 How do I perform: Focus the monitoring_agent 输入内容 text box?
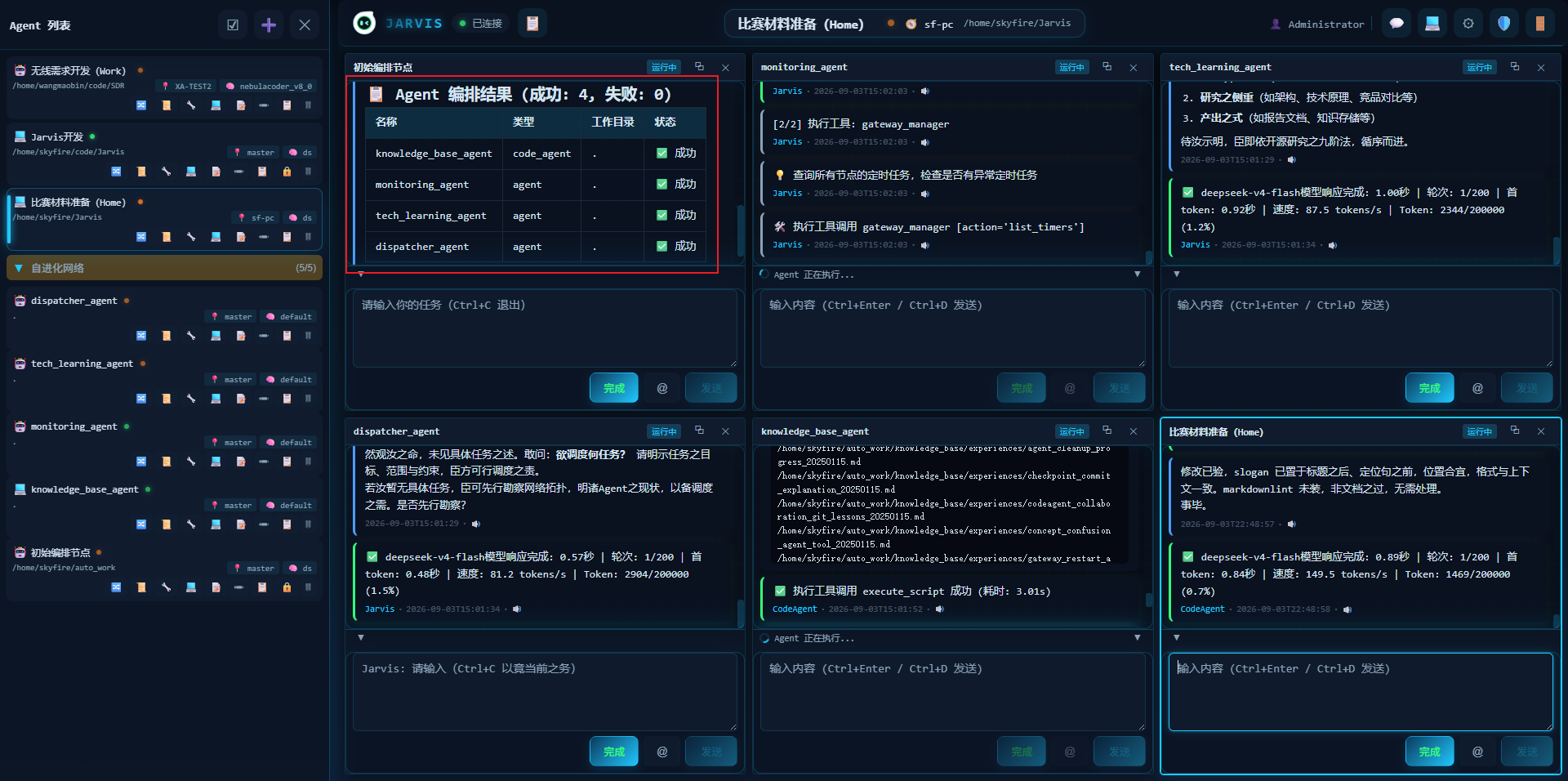point(952,328)
